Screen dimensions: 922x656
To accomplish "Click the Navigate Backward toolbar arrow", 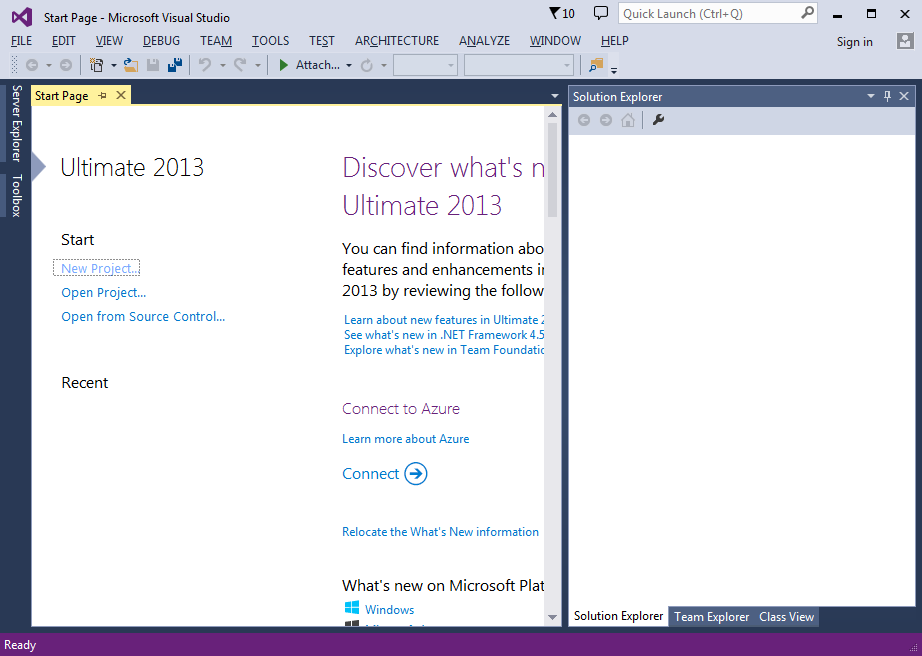I will click(32, 65).
